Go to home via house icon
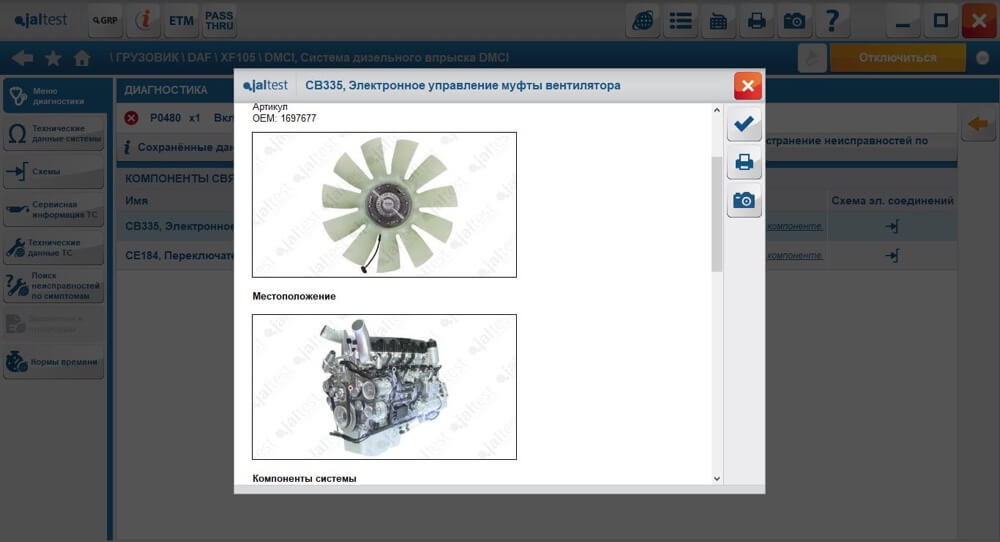Screen dimensions: 1000x542 (x=82, y=58)
